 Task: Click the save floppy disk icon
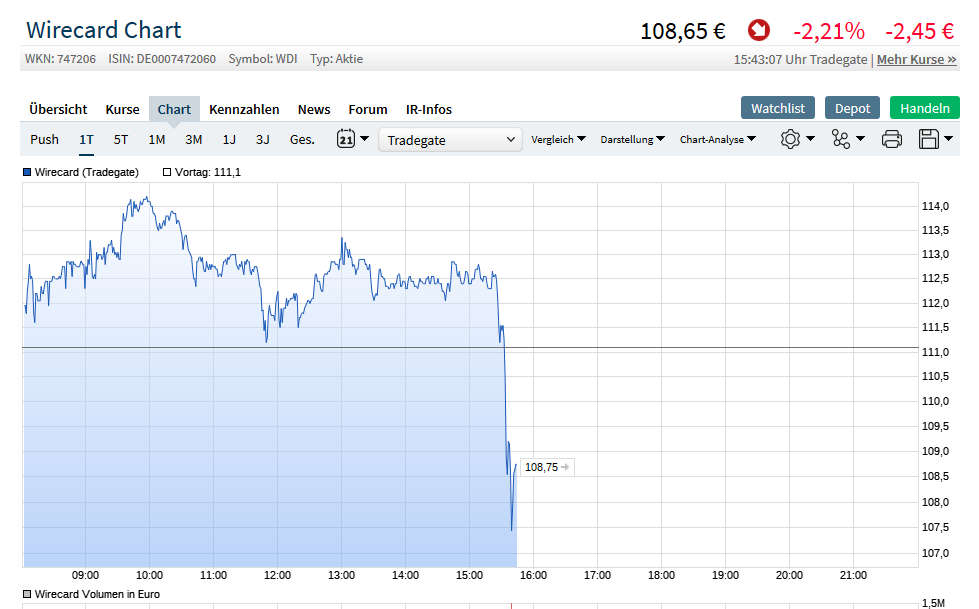pos(928,139)
